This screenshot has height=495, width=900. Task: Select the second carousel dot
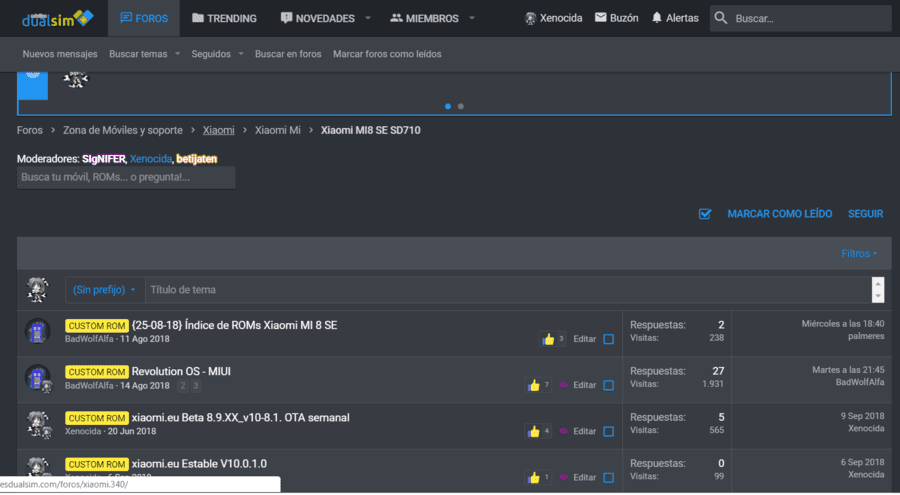pos(460,106)
